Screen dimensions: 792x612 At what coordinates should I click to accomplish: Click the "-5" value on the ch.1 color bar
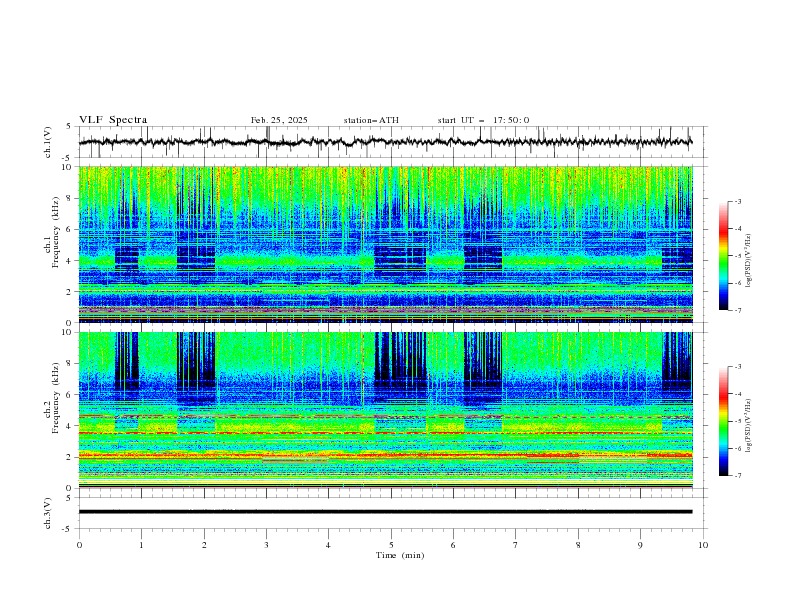pos(738,256)
